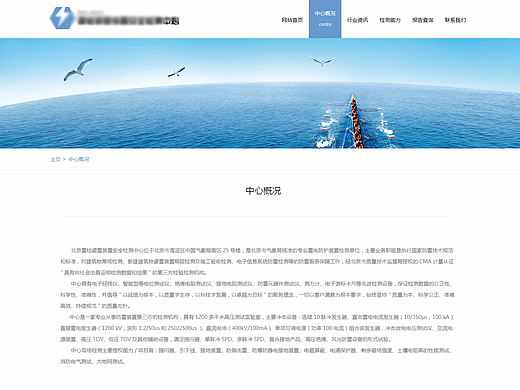Click the paragraph beginning 北京雷检避雷装置安全检测中心
Viewport: 520px width, 390px height.
coord(257,261)
